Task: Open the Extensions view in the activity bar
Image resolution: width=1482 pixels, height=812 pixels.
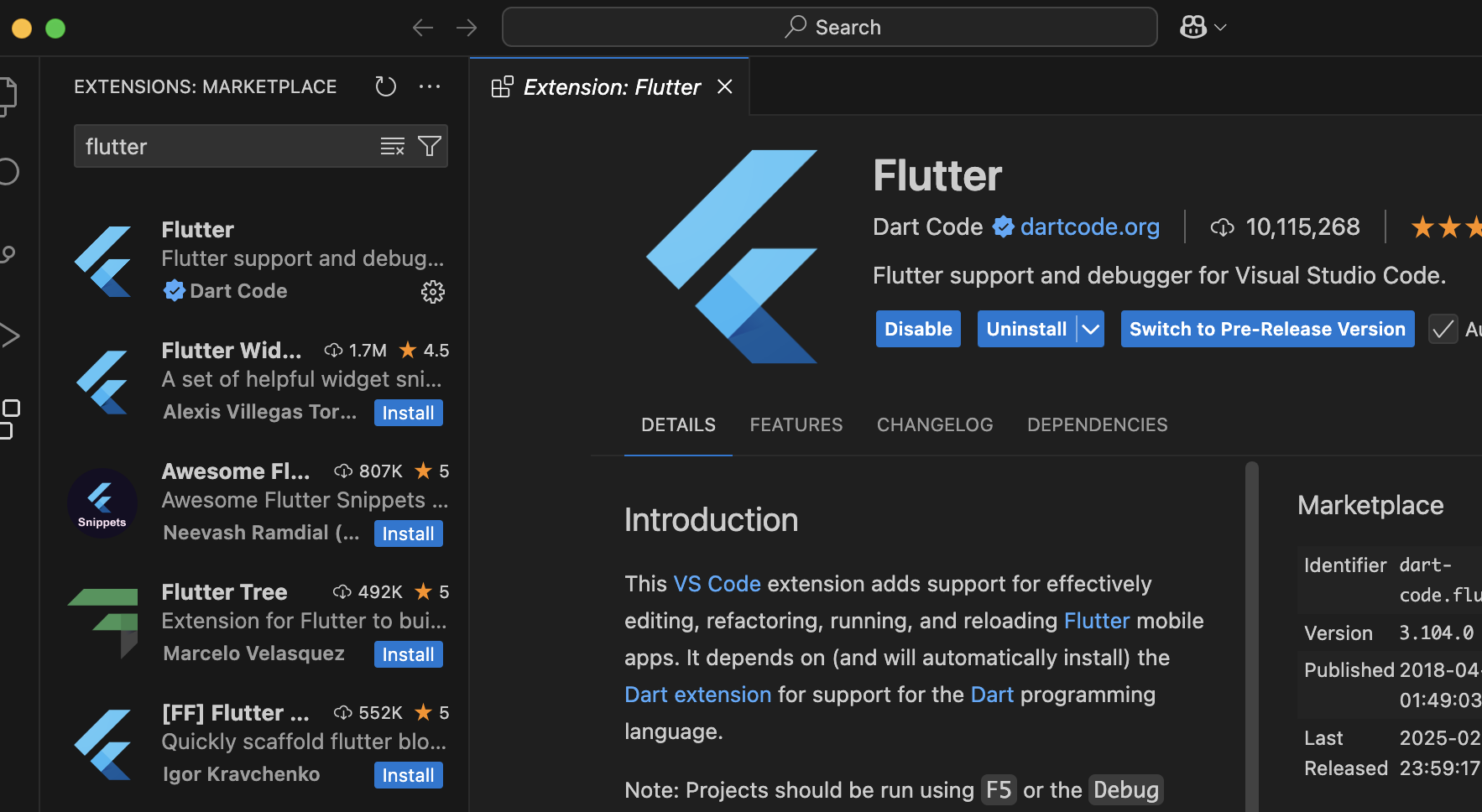Action: click(x=8, y=419)
